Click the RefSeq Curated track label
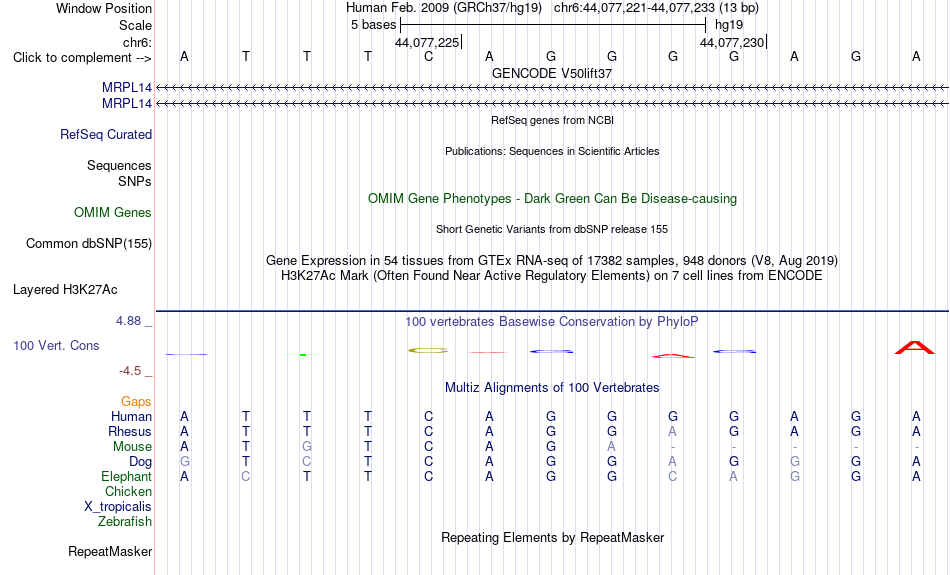 click(105, 135)
